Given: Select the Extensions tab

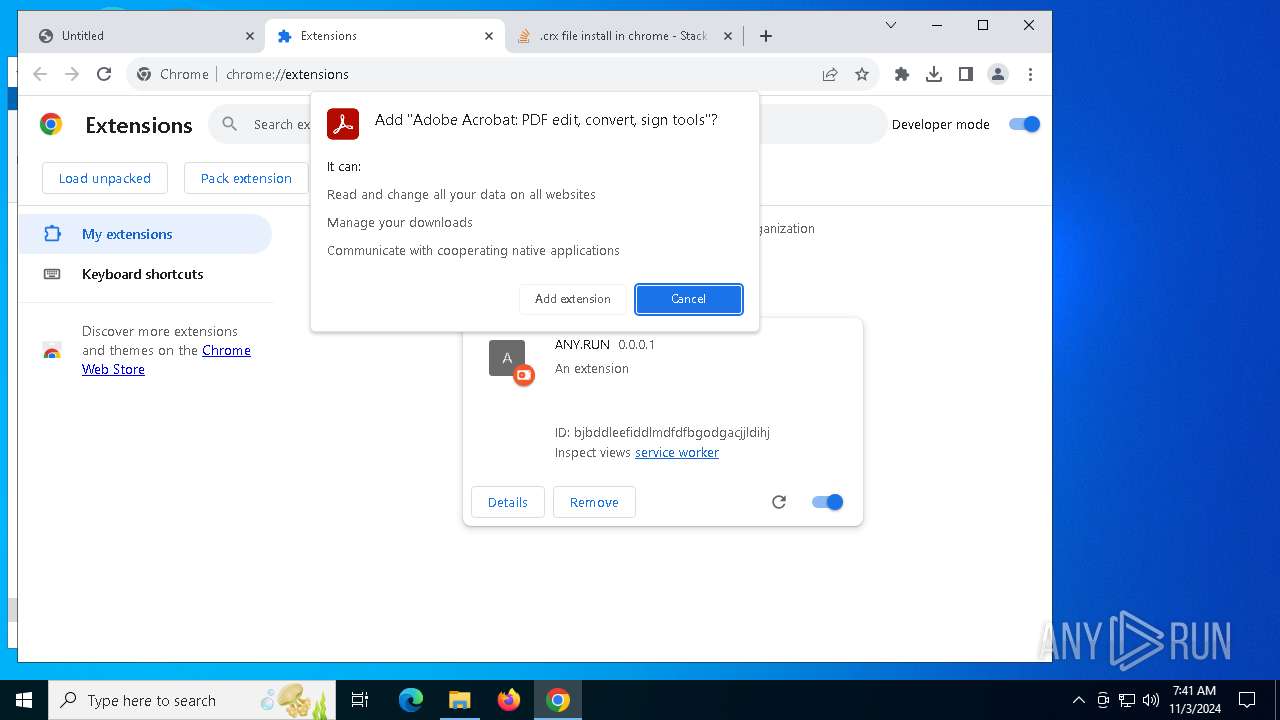Looking at the screenshot, I should [385, 36].
